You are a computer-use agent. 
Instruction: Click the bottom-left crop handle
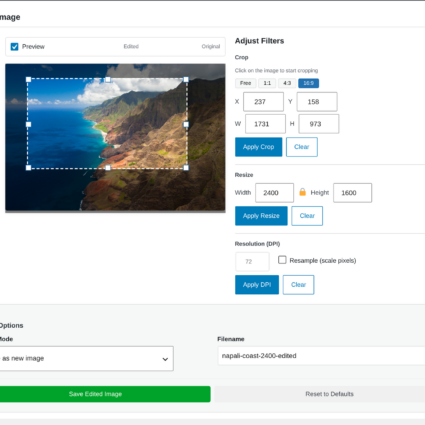(28, 168)
